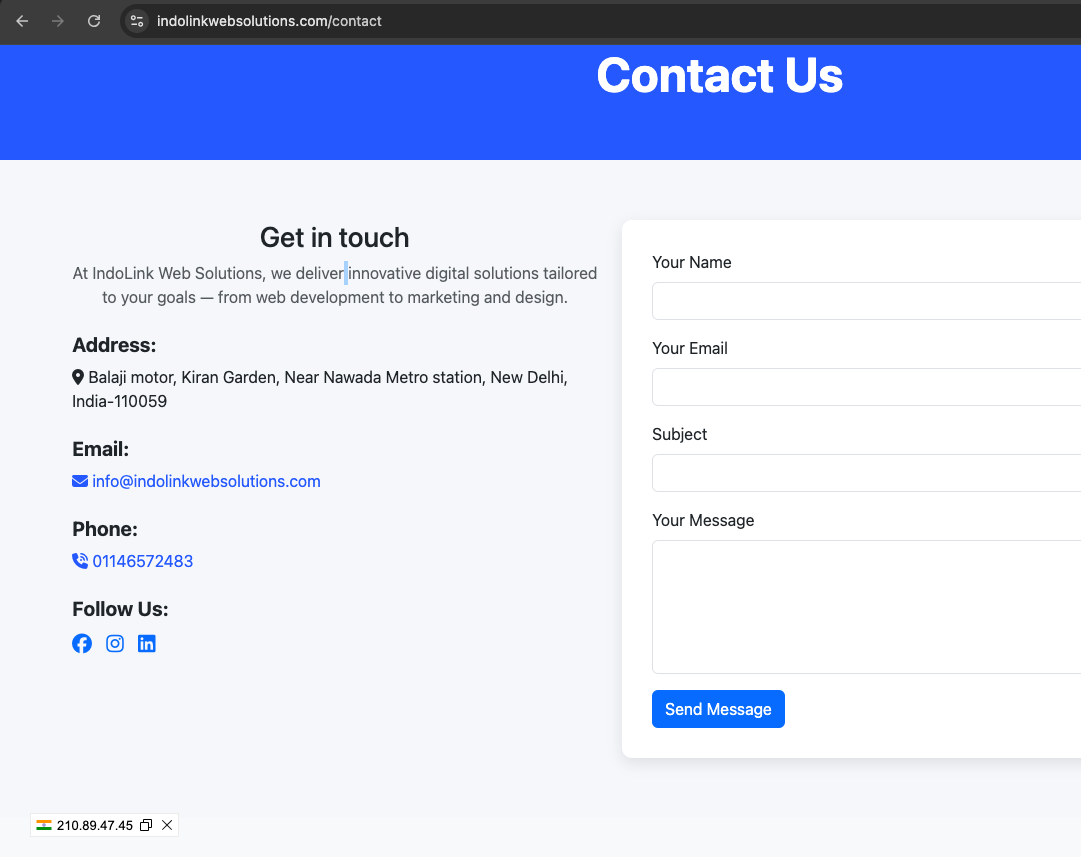
Task: Copy the IP address 210.89.47.45
Action: point(146,825)
